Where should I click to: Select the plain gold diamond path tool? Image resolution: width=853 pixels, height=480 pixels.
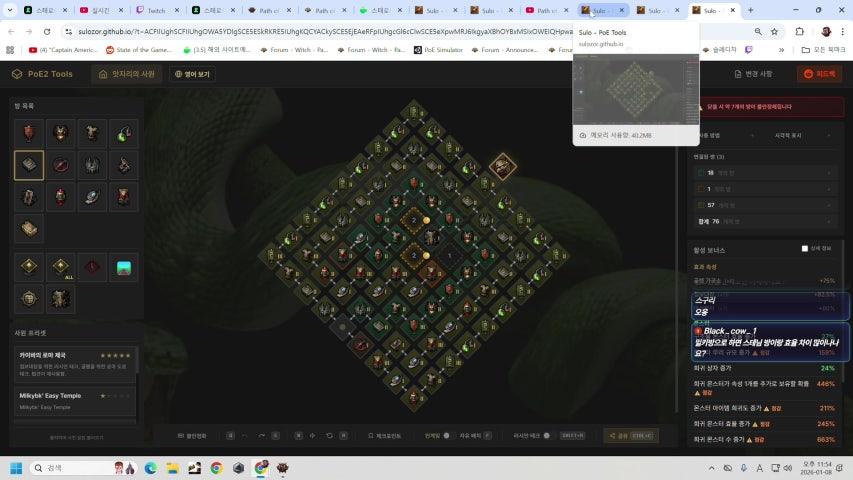point(29,267)
